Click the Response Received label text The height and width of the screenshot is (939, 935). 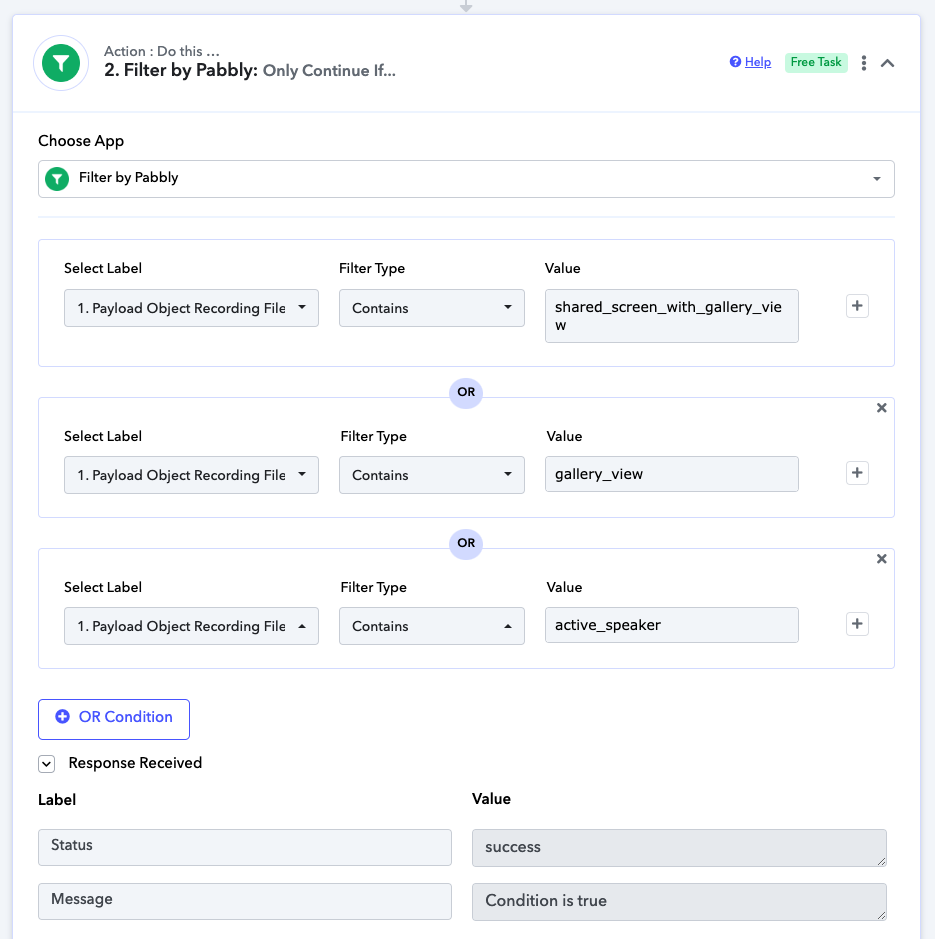pos(135,763)
